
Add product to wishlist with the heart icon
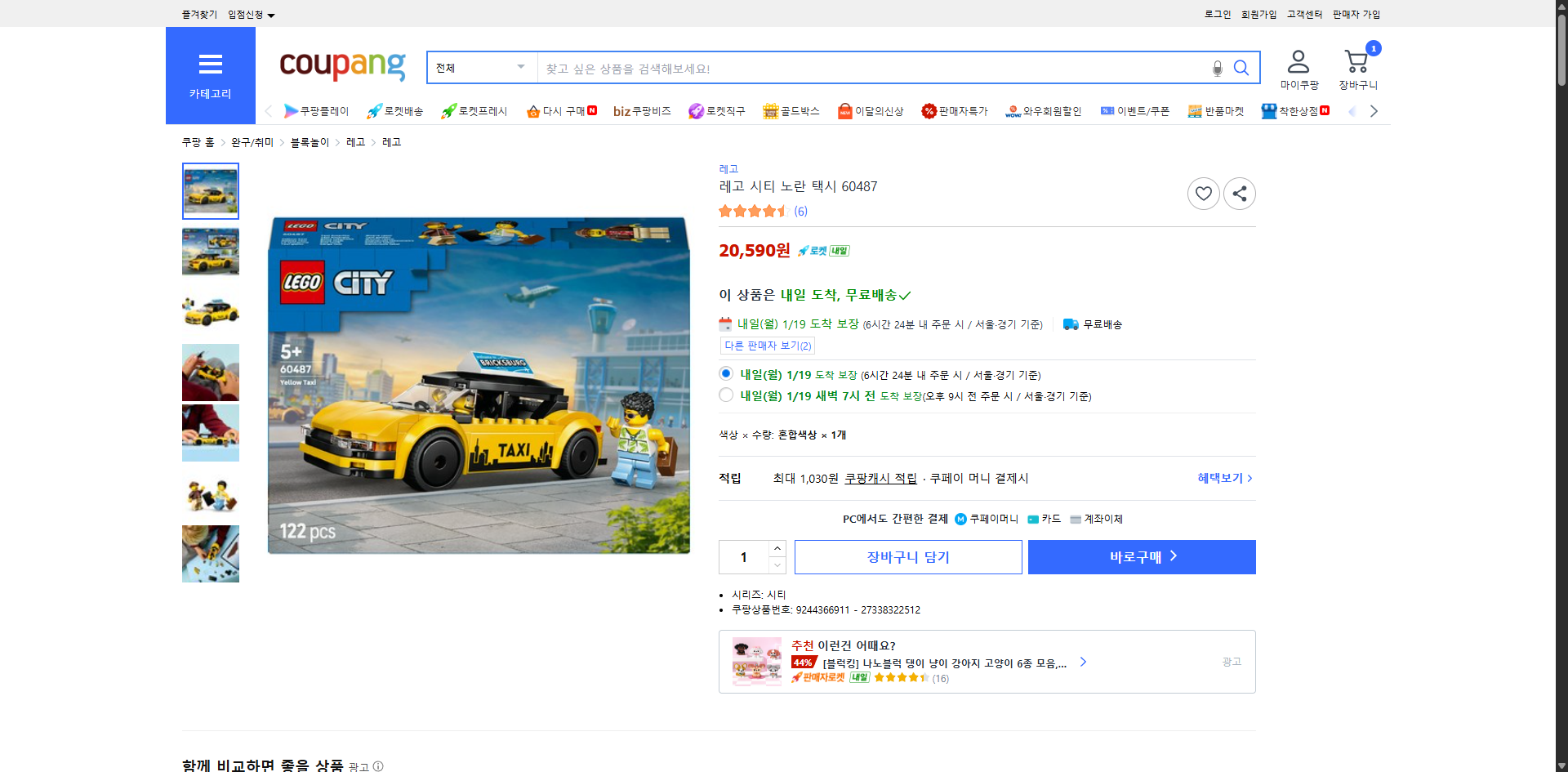(1203, 194)
